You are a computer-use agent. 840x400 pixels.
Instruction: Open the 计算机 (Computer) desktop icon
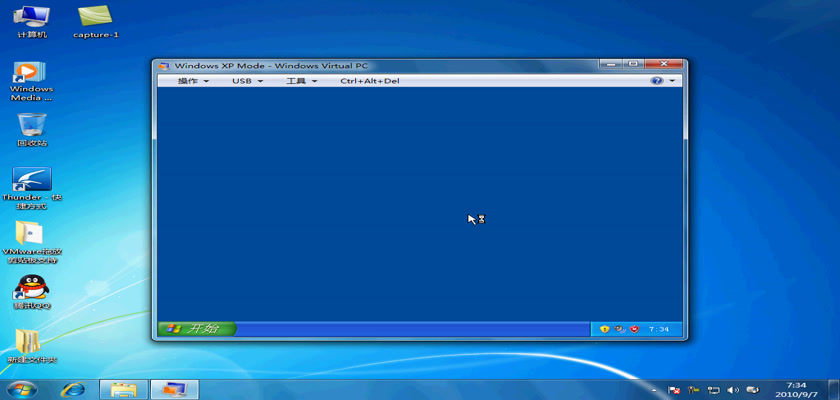(32, 18)
